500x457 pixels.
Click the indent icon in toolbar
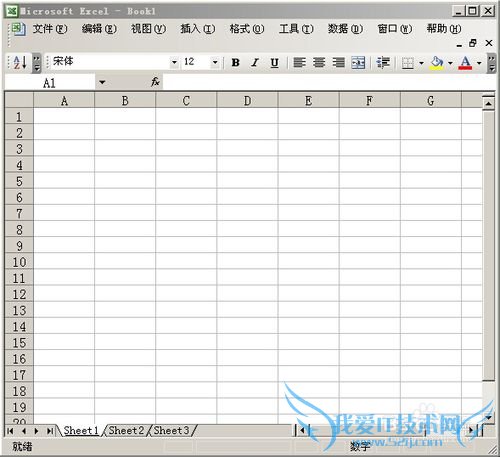point(383,62)
